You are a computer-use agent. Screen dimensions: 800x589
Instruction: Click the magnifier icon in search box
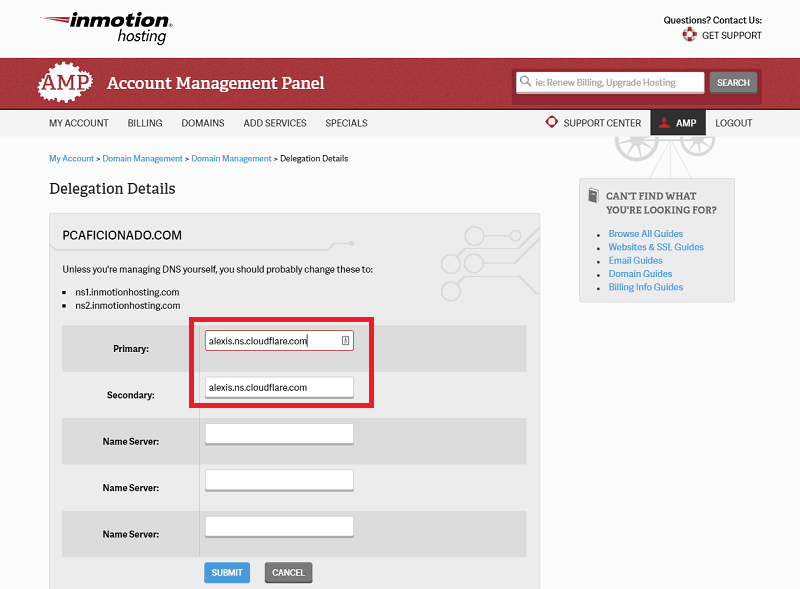[x=525, y=81]
